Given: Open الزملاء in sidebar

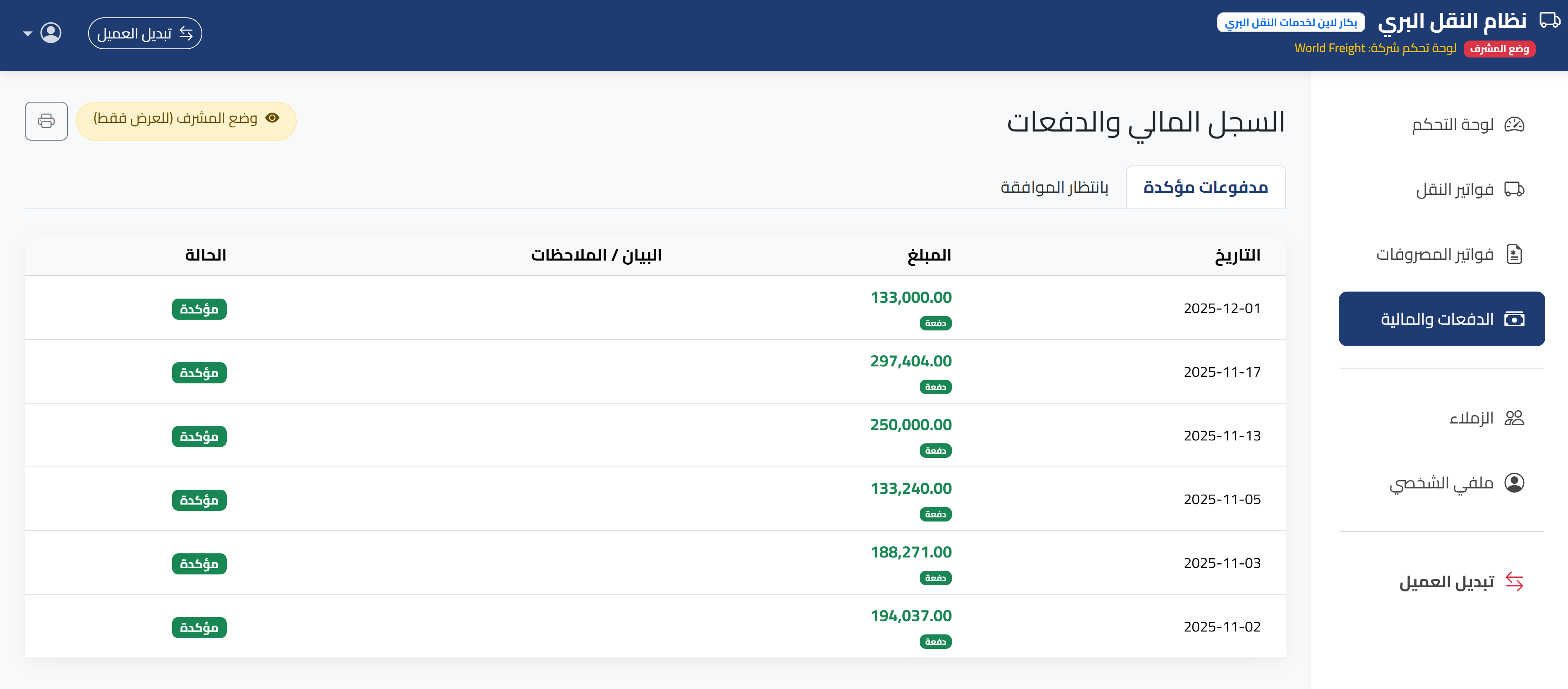Looking at the screenshot, I should (x=1441, y=418).
